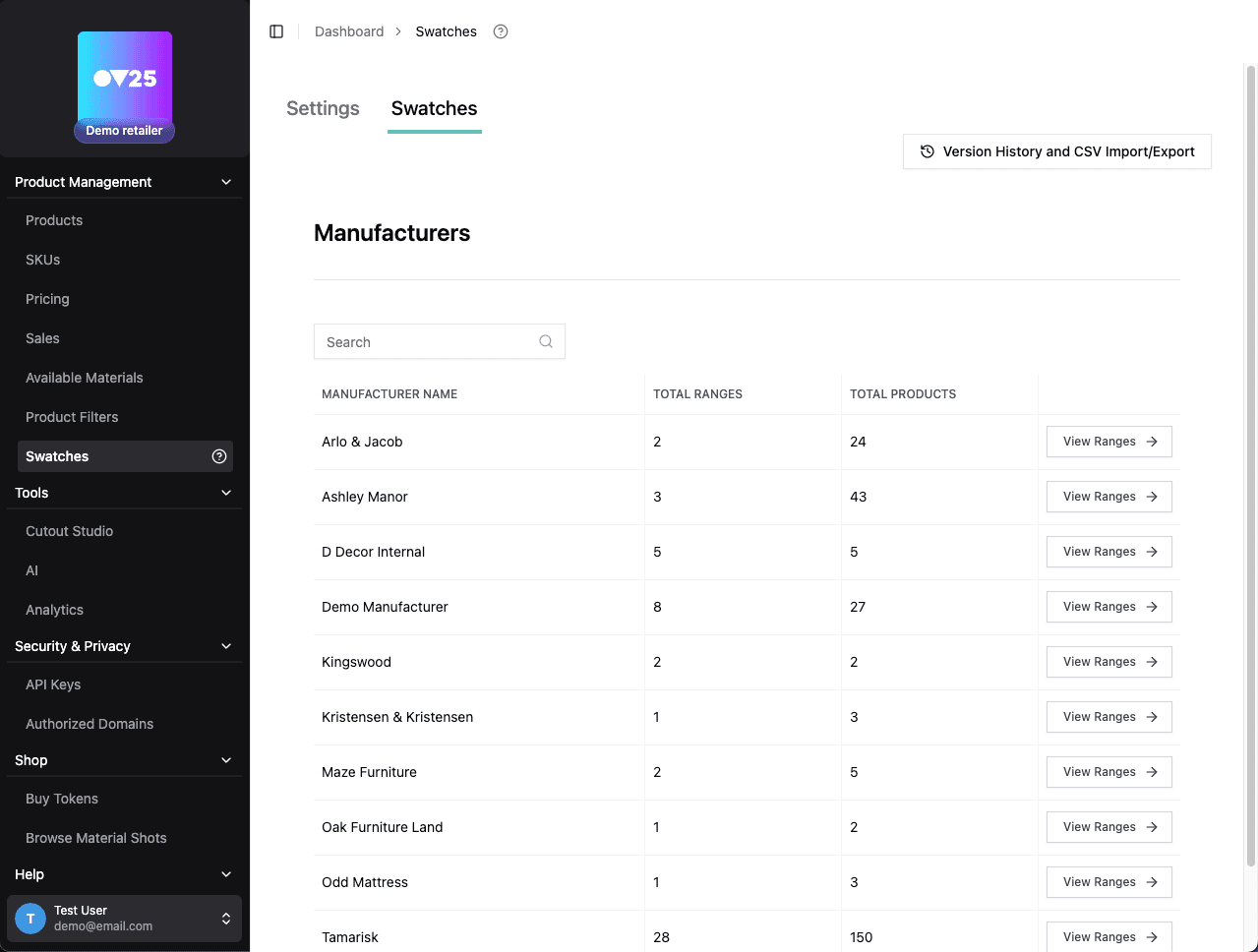The image size is (1258, 952).
Task: Click the arrow icon in Arlo & Jacob row
Action: tap(1152, 442)
